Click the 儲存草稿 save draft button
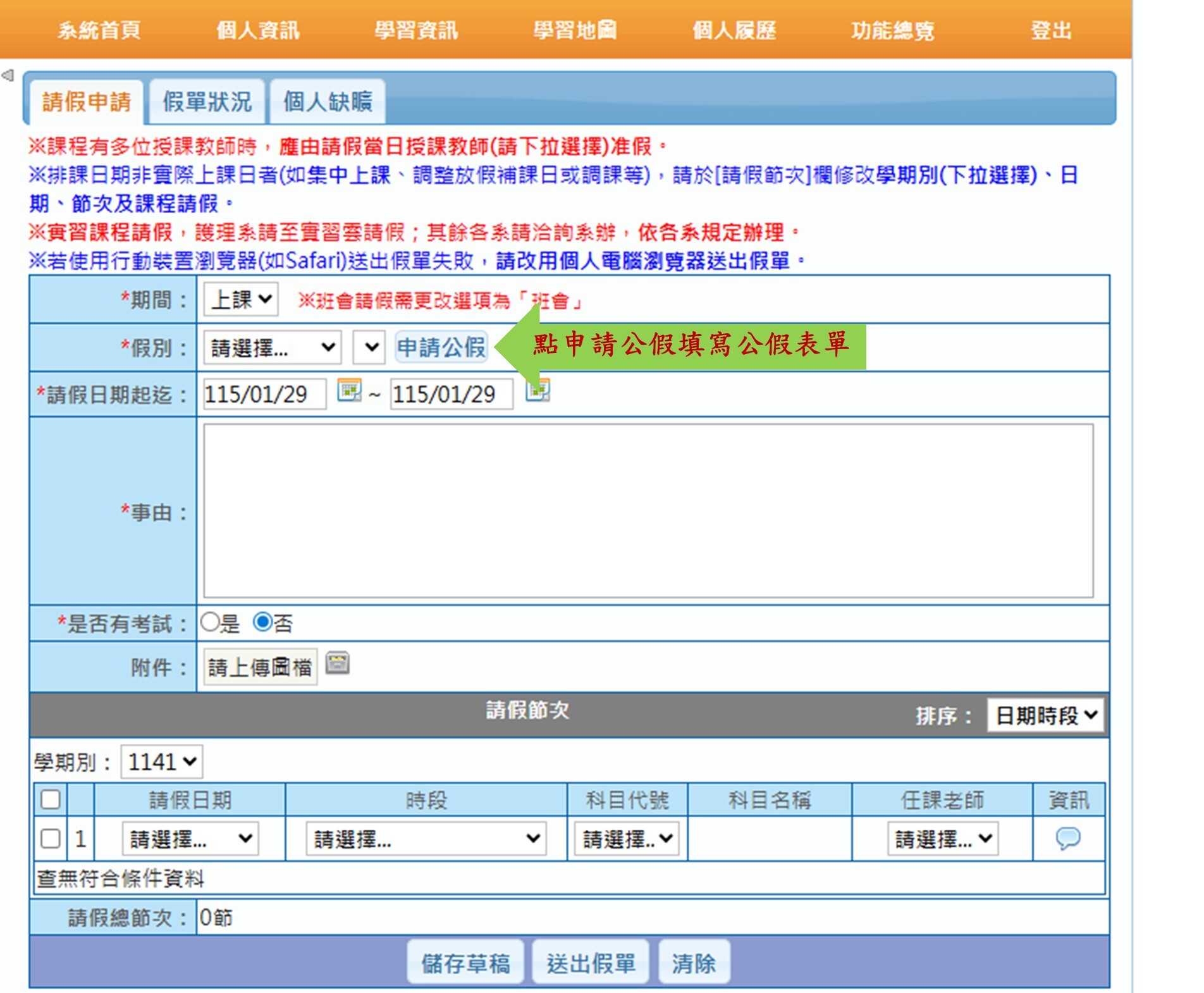 tap(465, 963)
